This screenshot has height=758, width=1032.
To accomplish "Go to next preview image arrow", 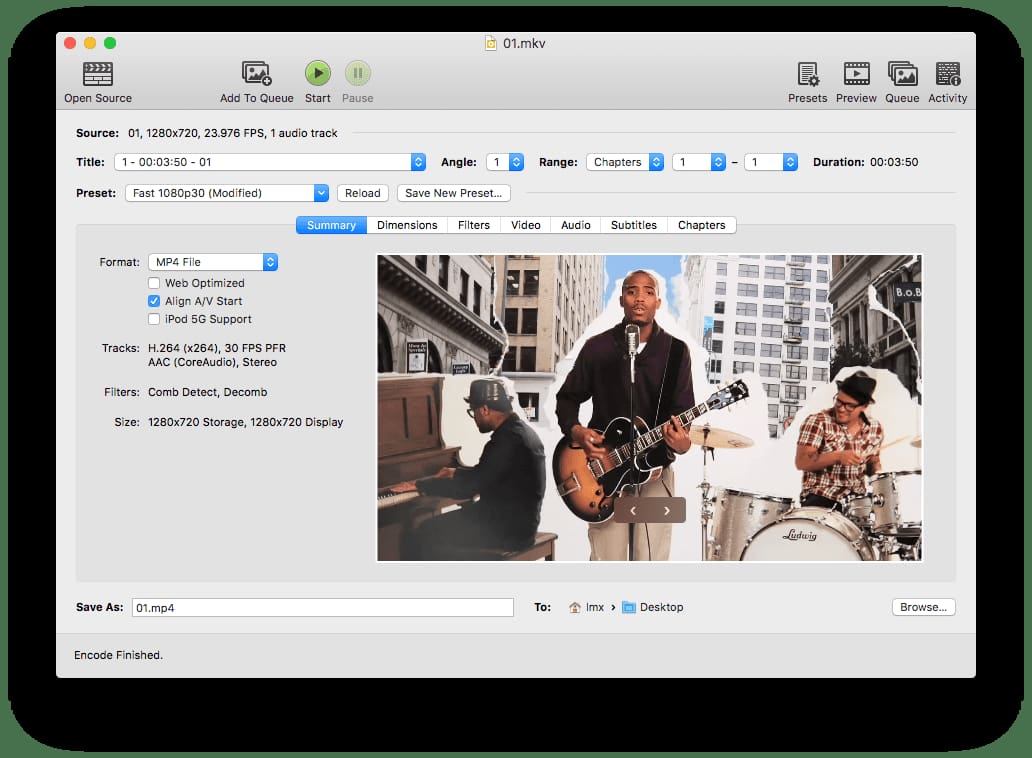I will click(x=667, y=510).
